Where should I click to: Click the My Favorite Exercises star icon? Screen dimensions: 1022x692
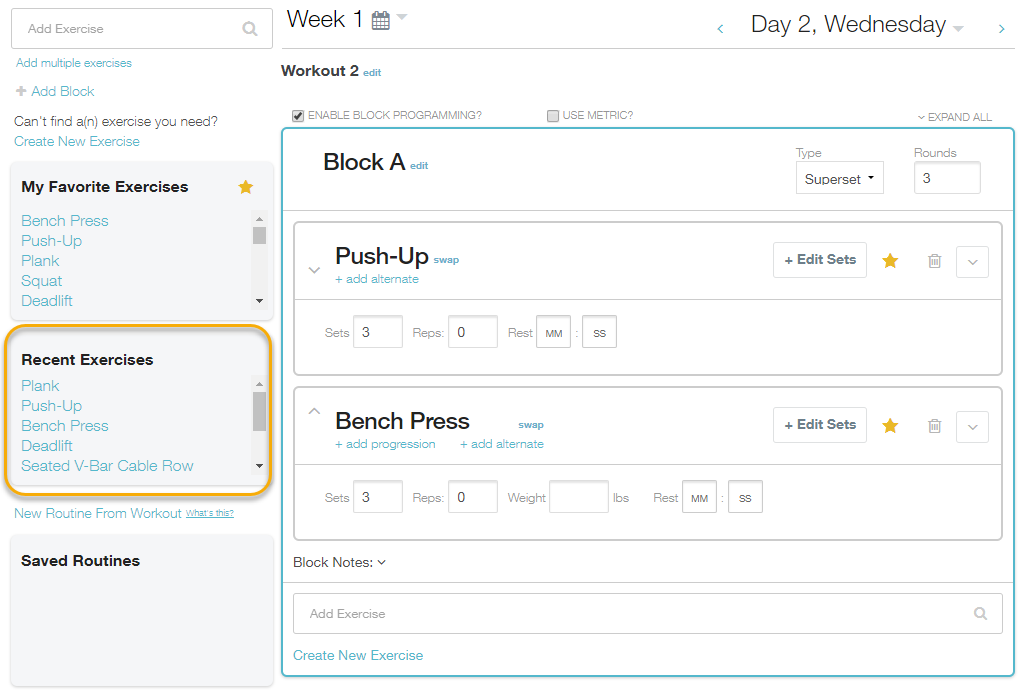coord(246,187)
